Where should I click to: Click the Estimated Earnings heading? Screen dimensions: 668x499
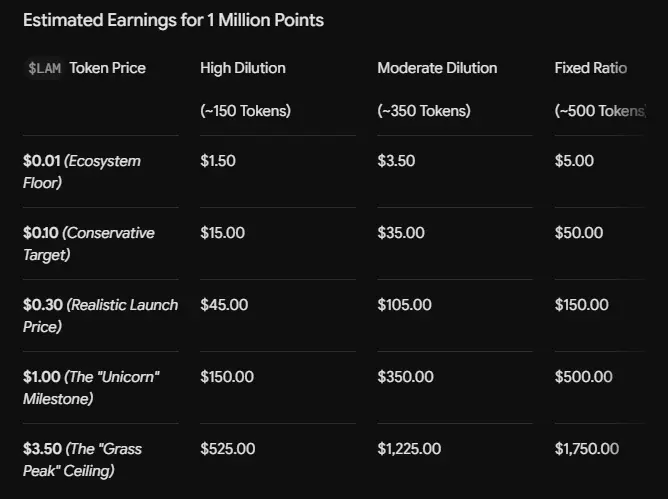173,20
